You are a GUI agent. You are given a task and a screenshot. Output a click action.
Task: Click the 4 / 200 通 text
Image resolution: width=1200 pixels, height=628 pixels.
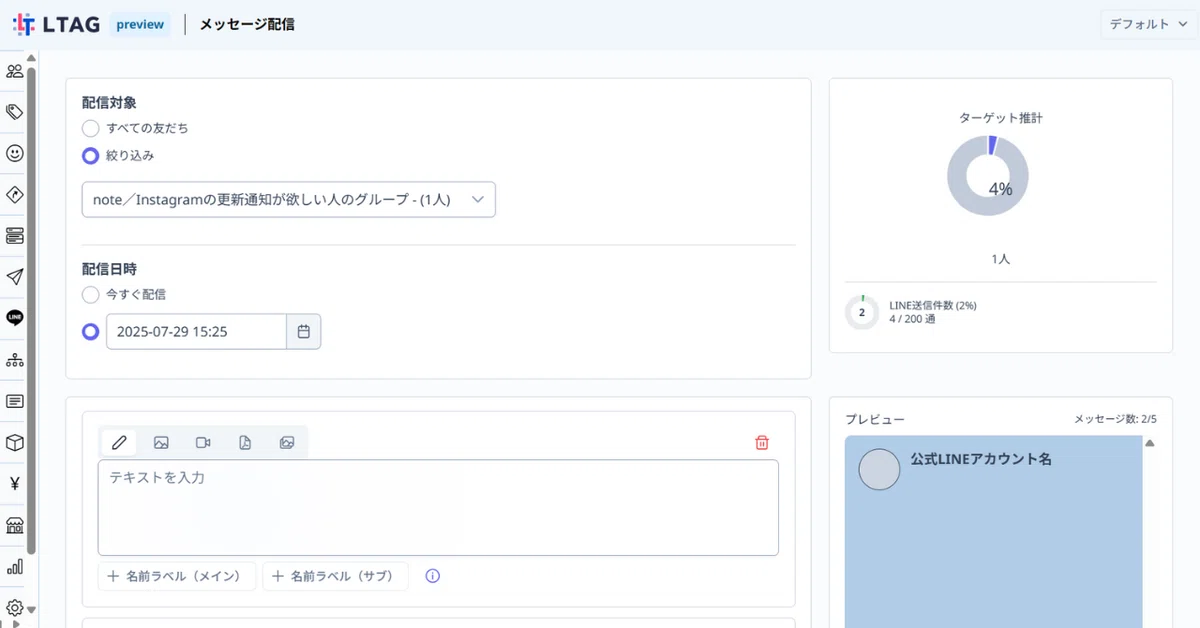[912, 320]
